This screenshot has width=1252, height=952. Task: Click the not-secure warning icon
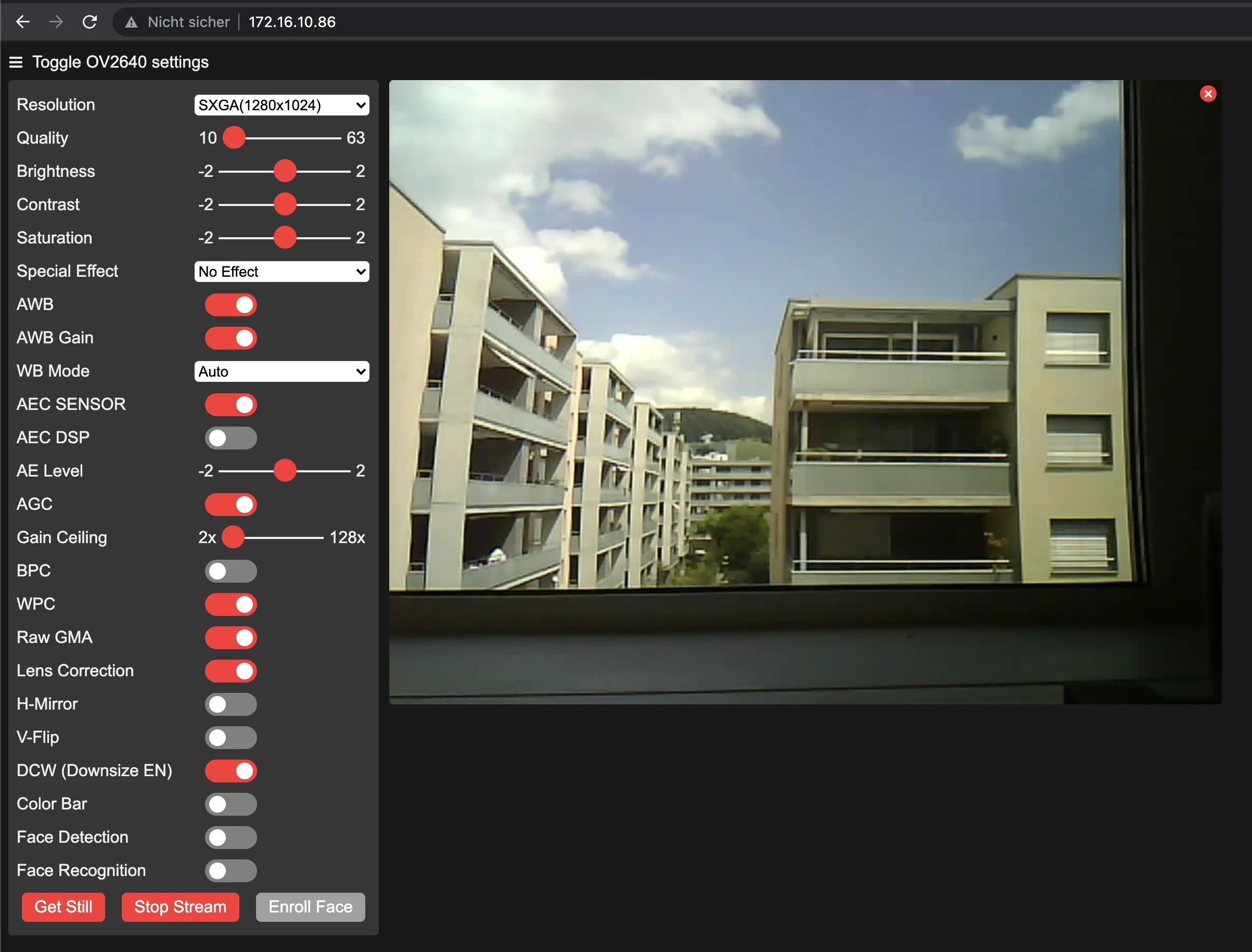pos(132,22)
